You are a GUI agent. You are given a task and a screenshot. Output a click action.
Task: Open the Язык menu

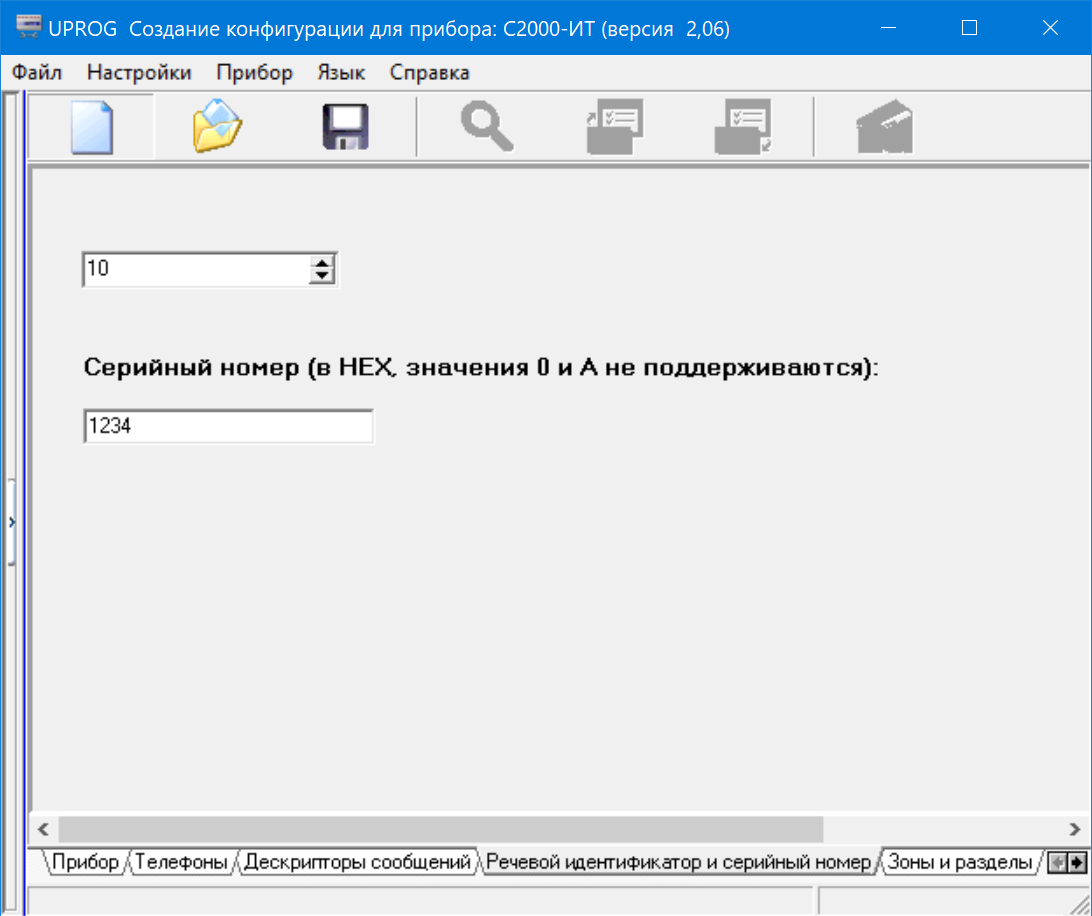(341, 72)
